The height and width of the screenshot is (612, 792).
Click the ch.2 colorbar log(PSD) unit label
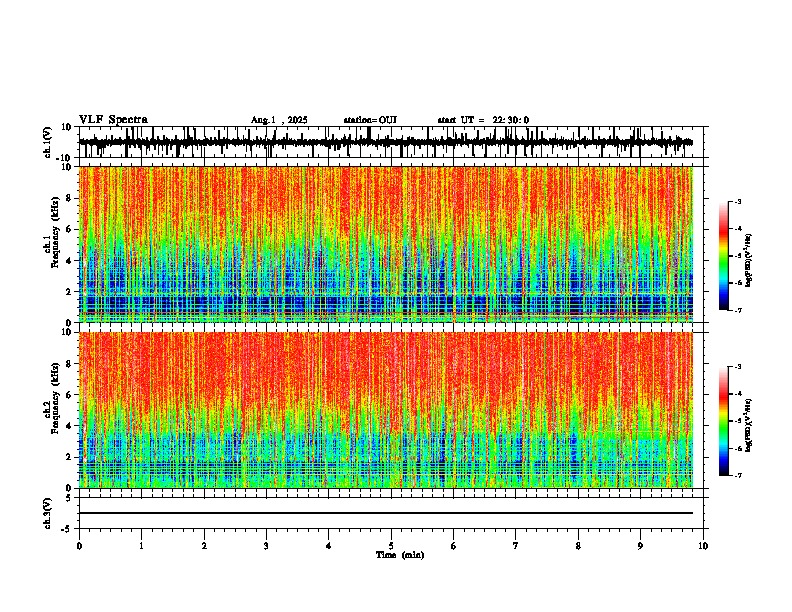[x=749, y=425]
